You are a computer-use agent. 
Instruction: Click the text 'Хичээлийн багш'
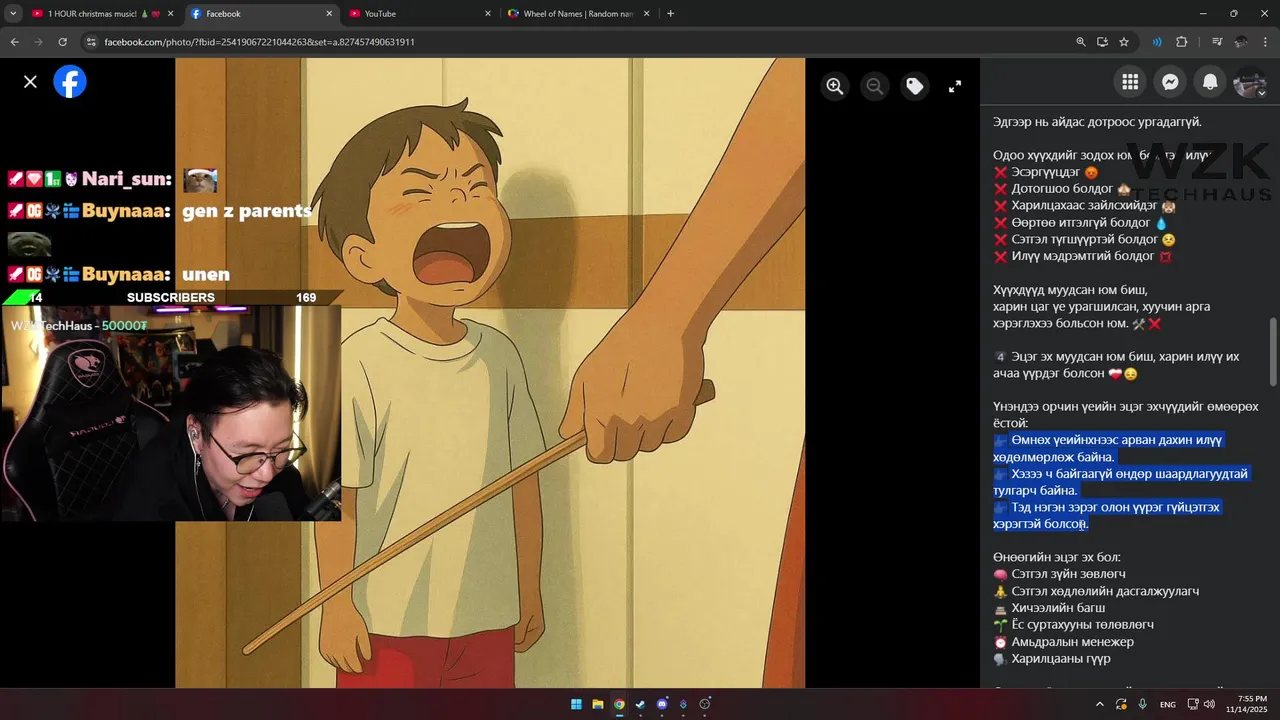(x=1058, y=608)
